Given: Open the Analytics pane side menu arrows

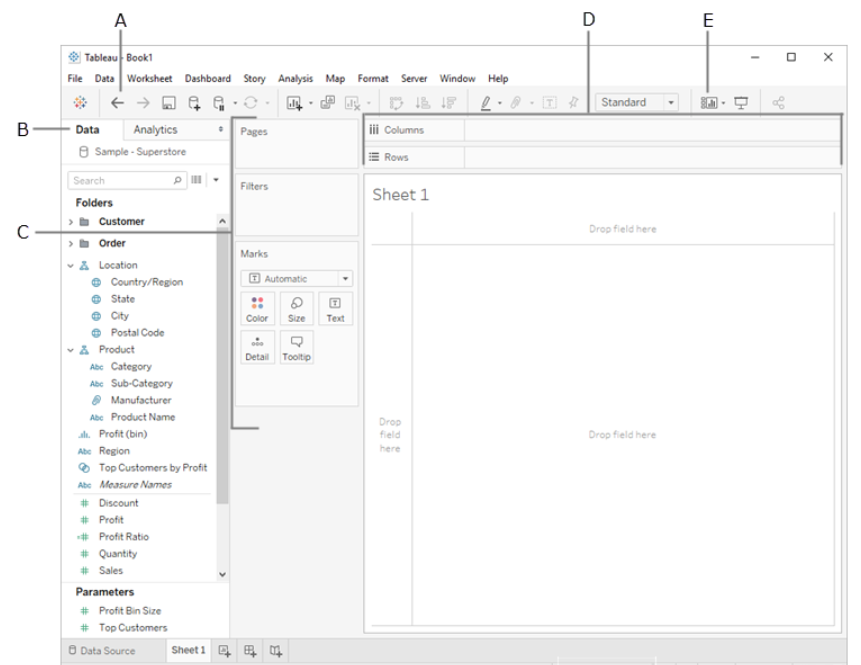Looking at the screenshot, I should [x=221, y=130].
